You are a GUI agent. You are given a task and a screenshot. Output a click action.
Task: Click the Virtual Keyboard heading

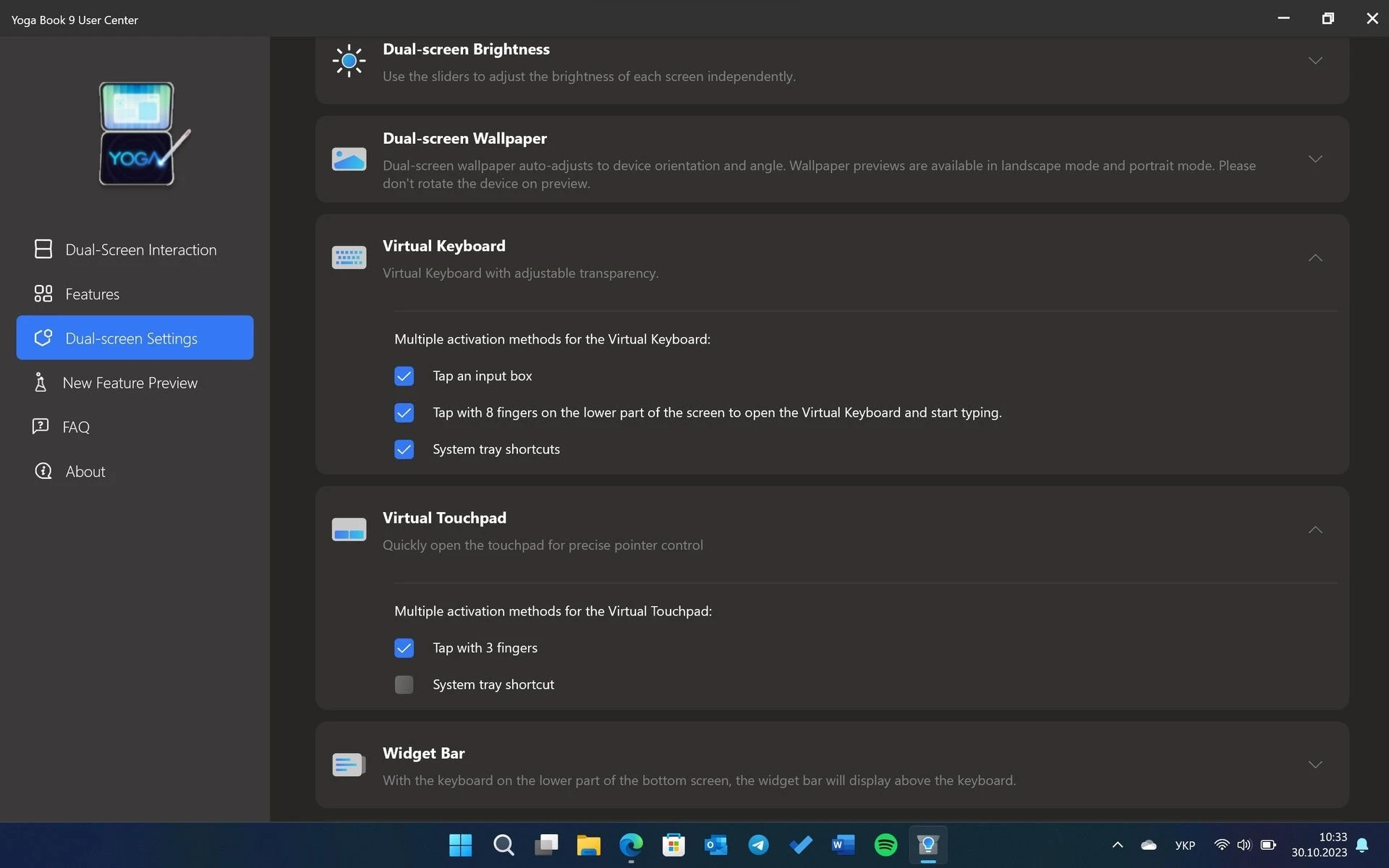(444, 246)
